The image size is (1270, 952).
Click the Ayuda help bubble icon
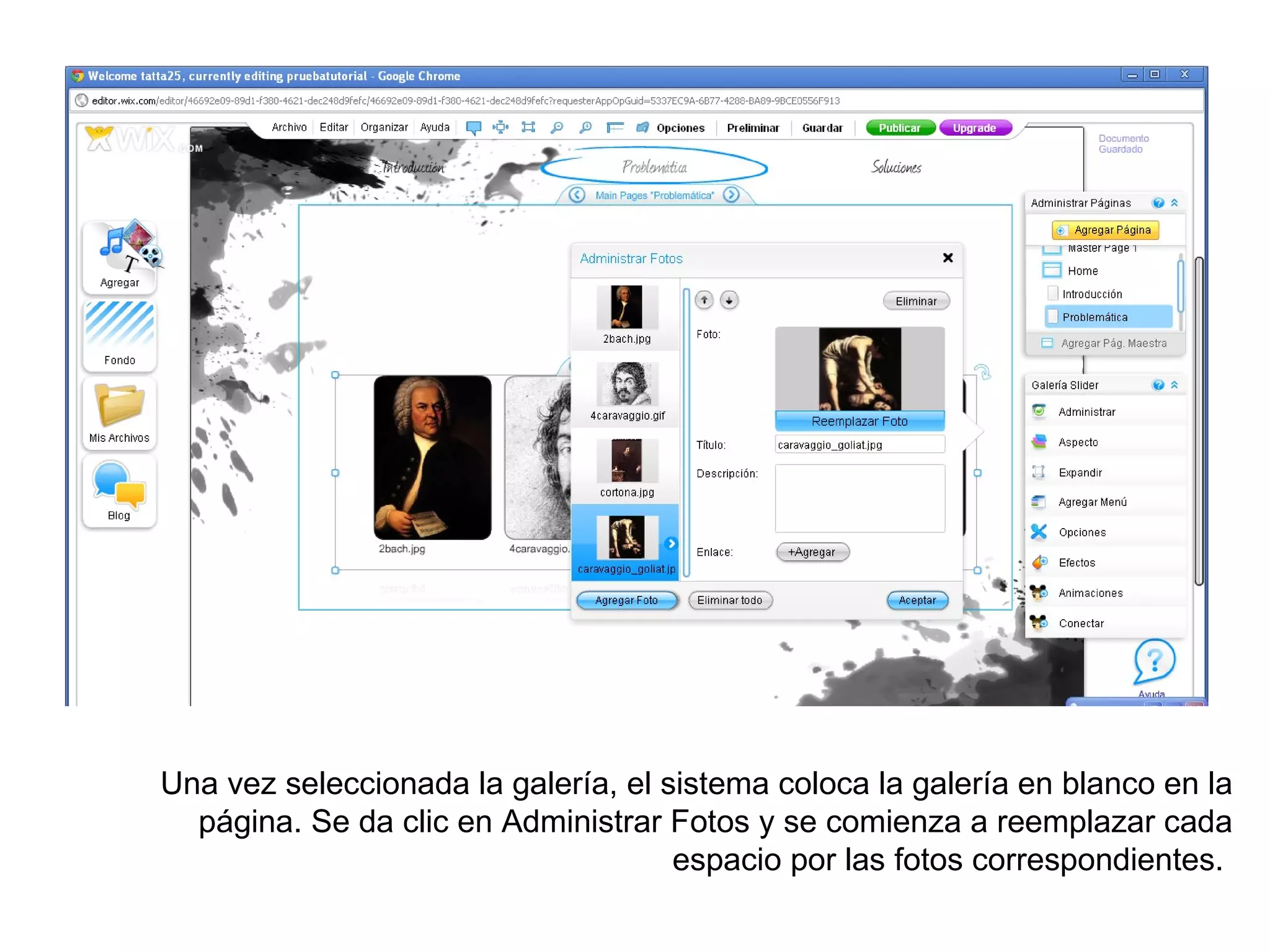click(1154, 661)
